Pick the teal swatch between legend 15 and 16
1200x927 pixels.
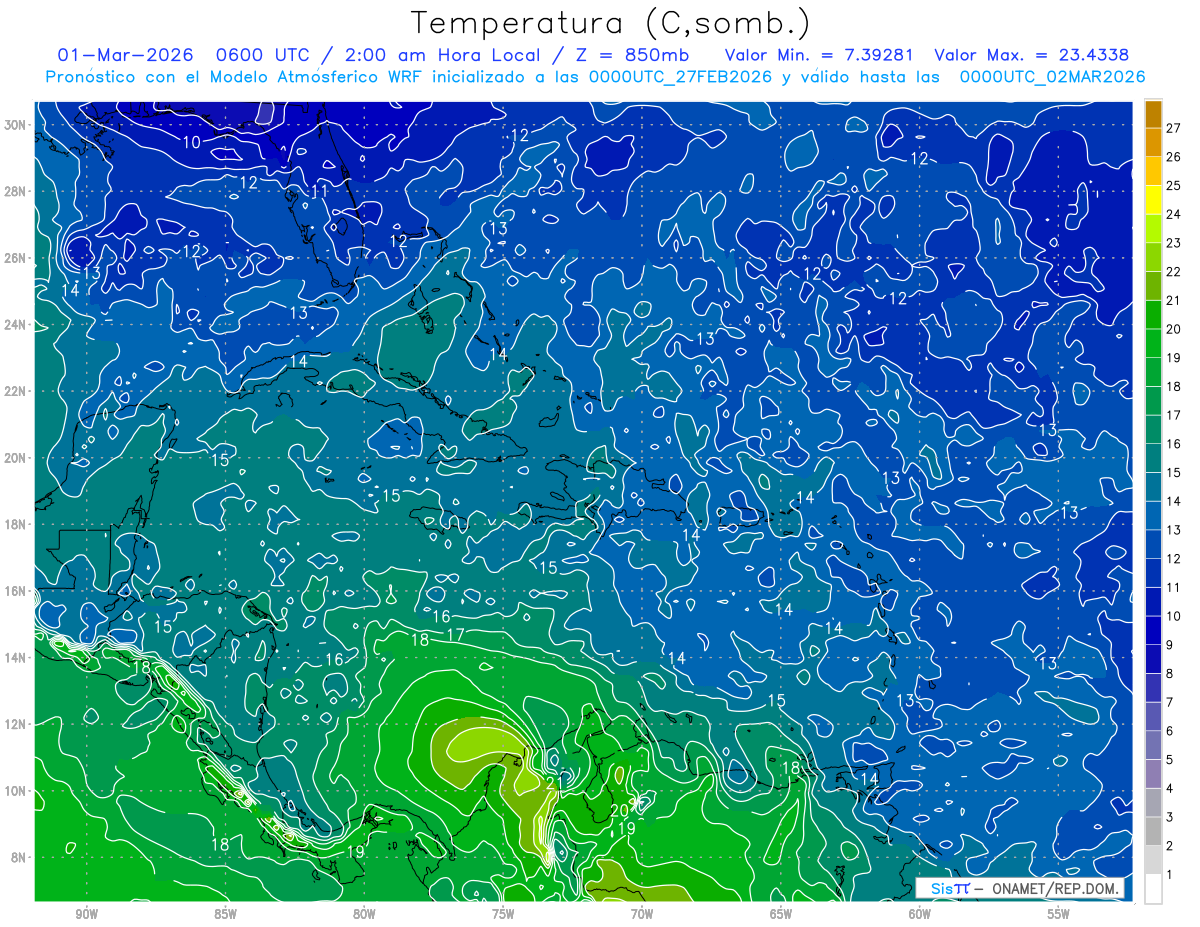click(1153, 459)
